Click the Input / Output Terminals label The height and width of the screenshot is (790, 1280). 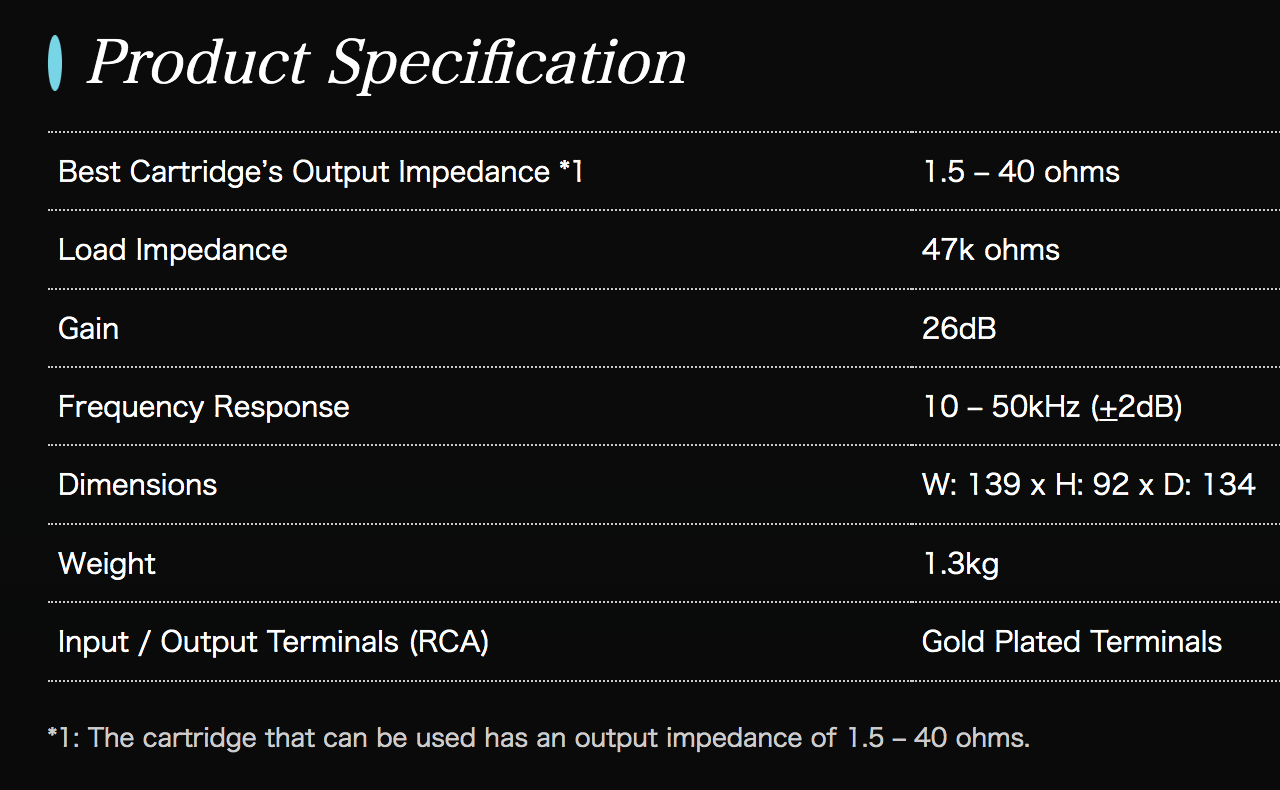point(230,642)
